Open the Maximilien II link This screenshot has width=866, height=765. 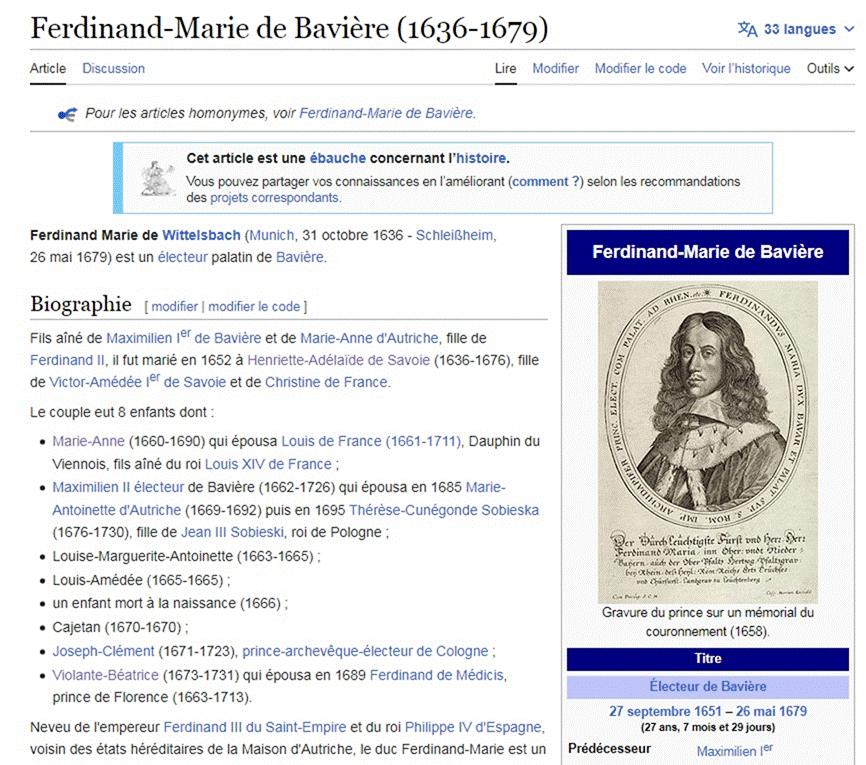pos(91,487)
